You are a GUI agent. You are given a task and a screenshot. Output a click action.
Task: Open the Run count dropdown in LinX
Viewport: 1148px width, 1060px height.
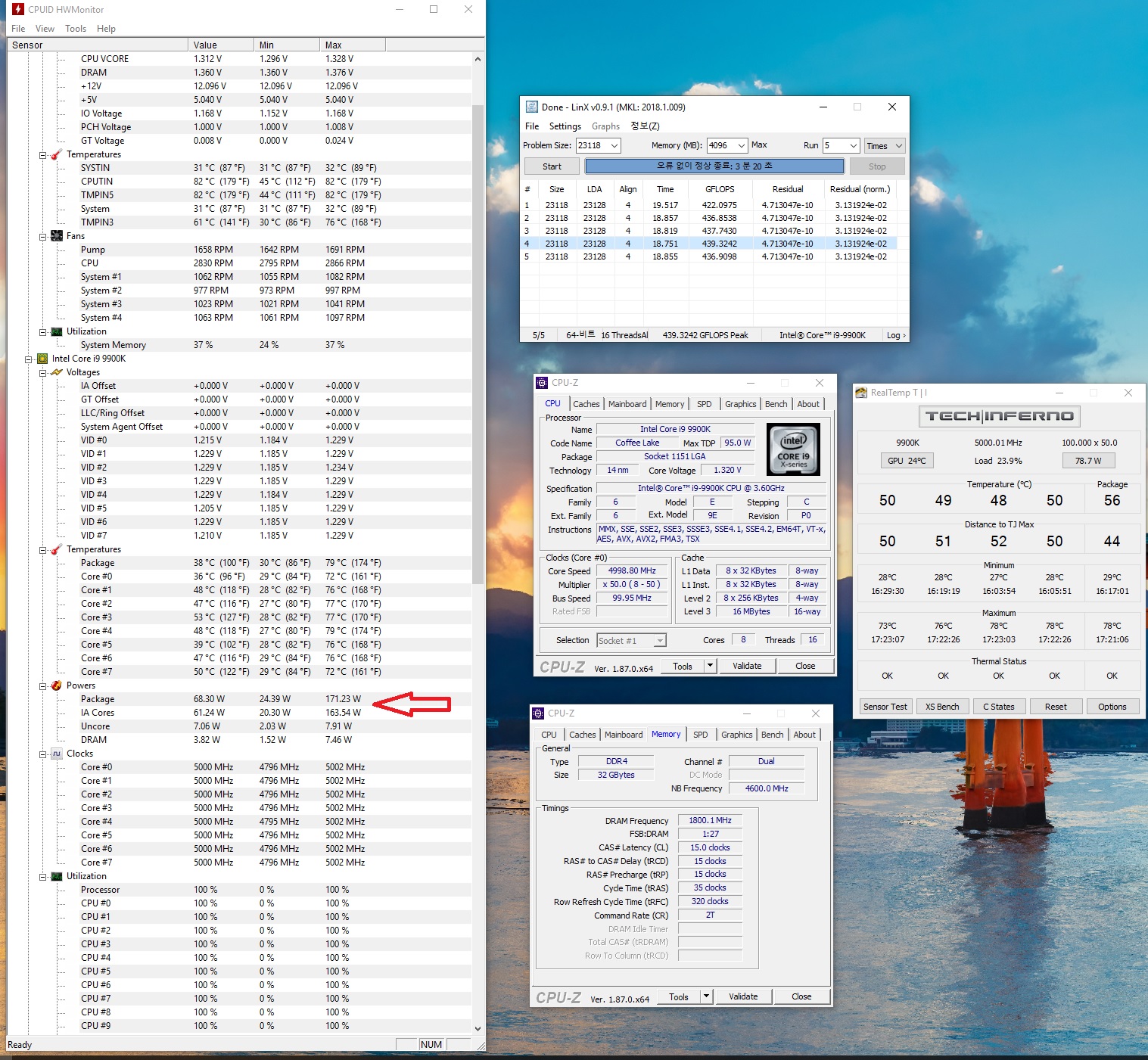[854, 146]
